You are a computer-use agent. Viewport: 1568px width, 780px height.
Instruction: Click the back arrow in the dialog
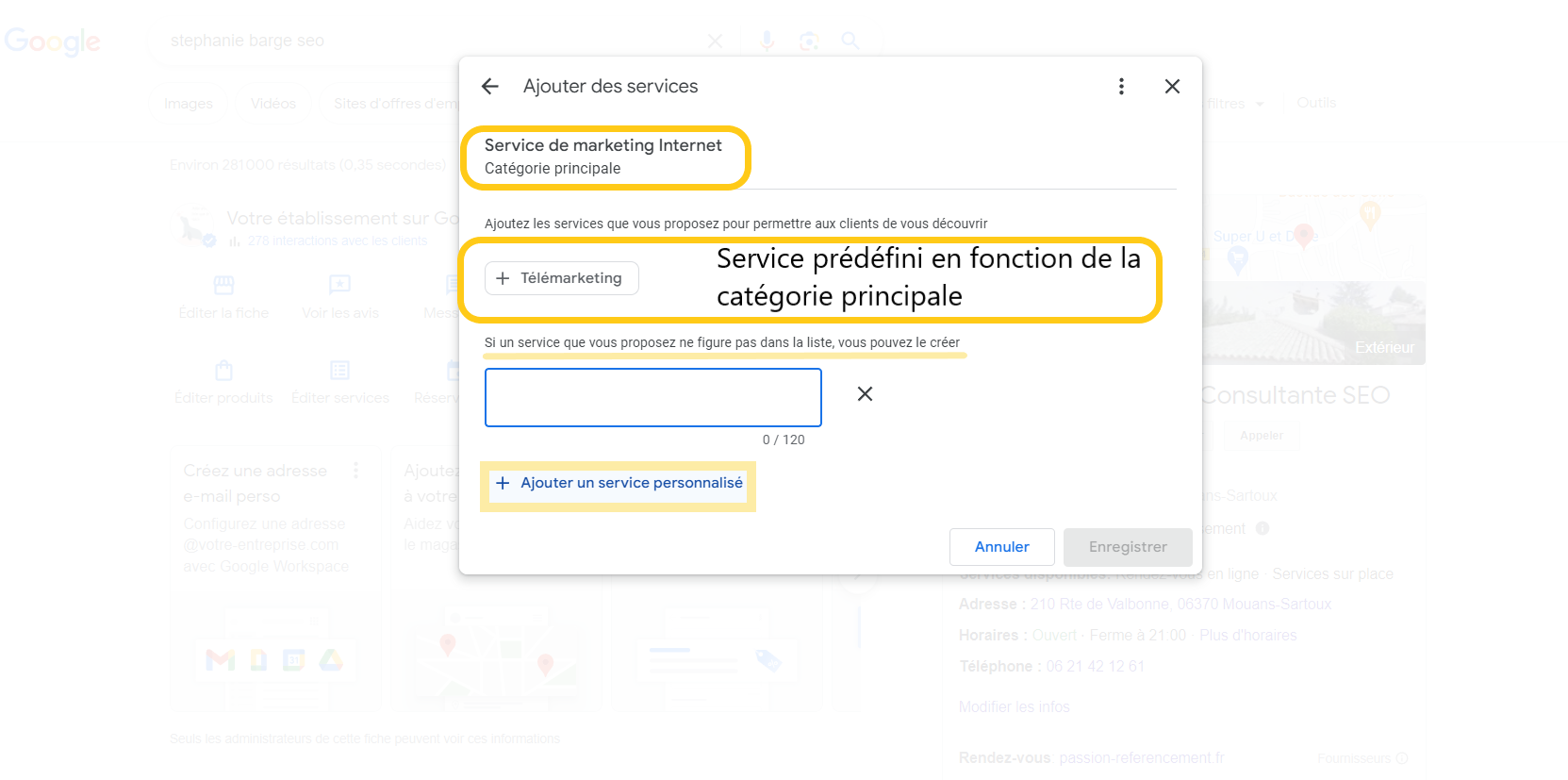pyautogui.click(x=489, y=86)
